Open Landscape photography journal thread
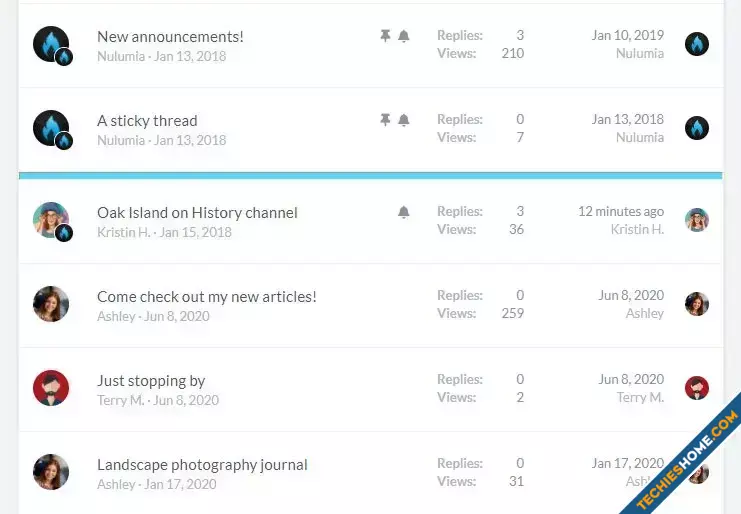Image resolution: width=741 pixels, height=514 pixels. (x=202, y=465)
